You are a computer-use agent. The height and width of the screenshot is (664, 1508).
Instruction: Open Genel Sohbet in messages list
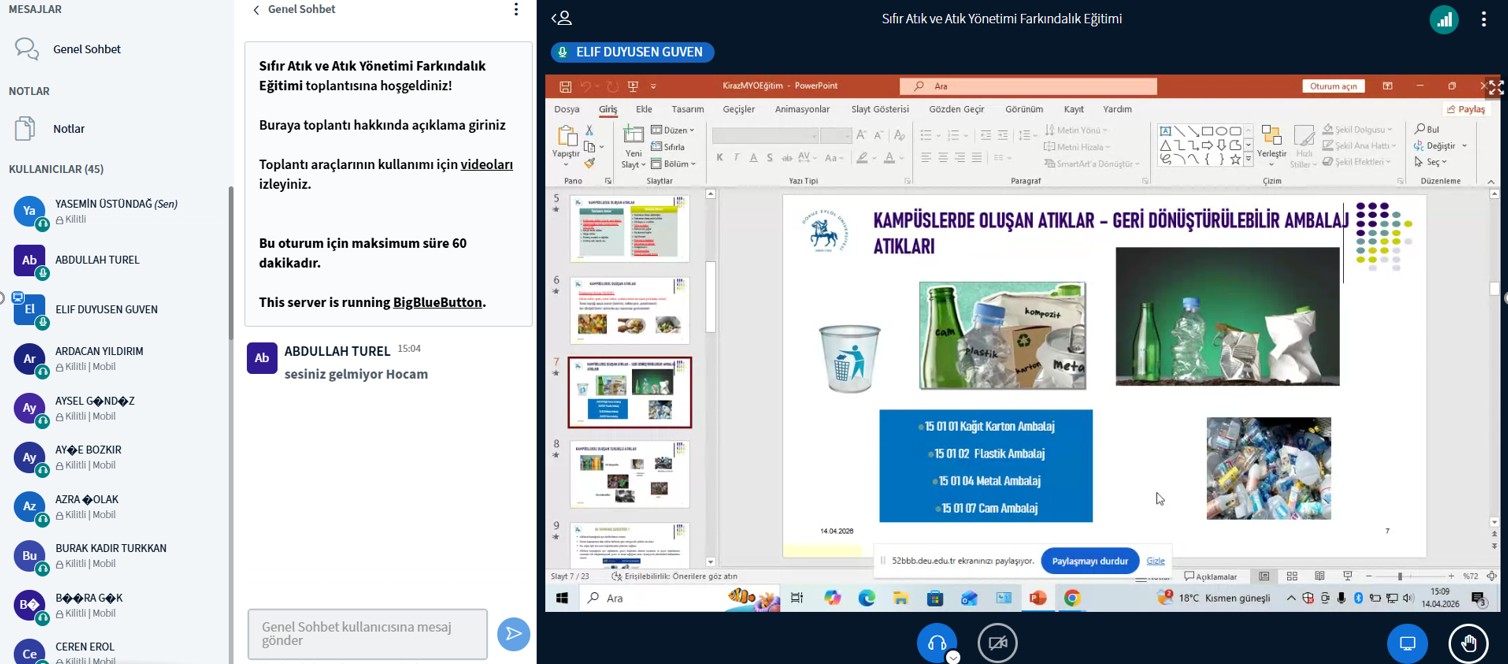[x=86, y=49]
